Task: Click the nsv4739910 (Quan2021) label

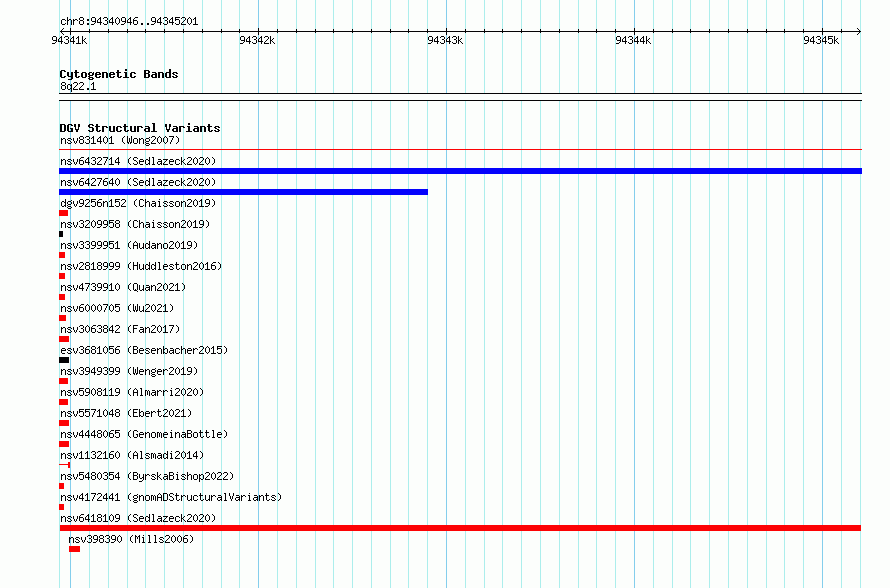Action: [x=123, y=287]
